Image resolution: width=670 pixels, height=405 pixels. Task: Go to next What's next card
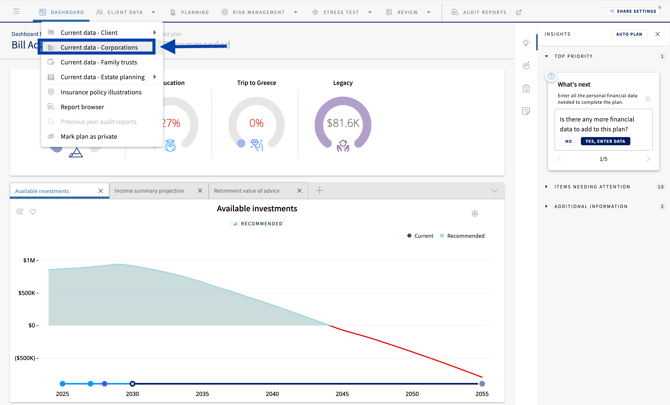click(x=648, y=159)
